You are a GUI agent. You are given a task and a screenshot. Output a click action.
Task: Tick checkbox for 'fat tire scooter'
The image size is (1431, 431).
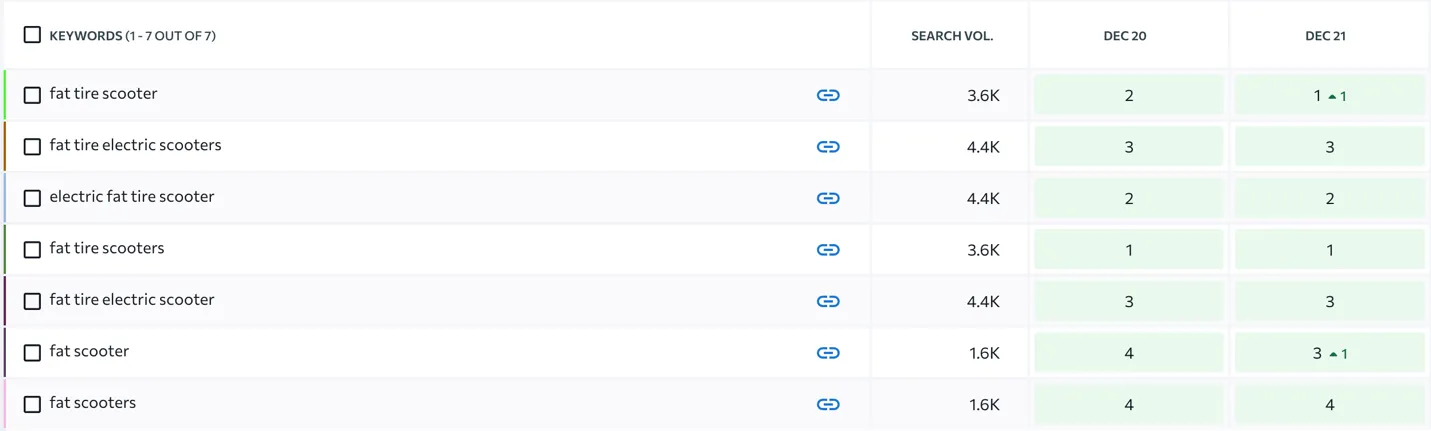(32, 95)
